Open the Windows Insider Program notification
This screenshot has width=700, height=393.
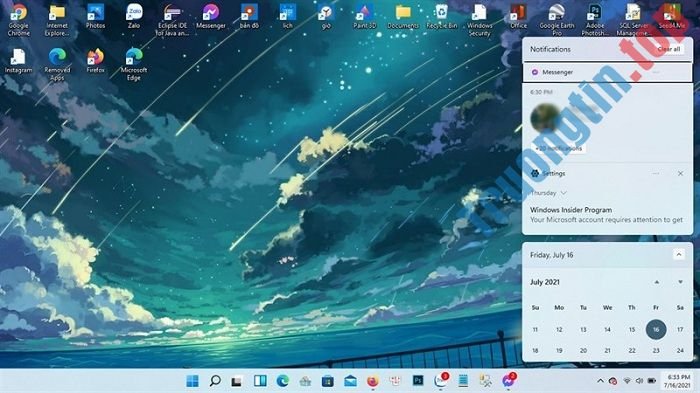coord(606,215)
